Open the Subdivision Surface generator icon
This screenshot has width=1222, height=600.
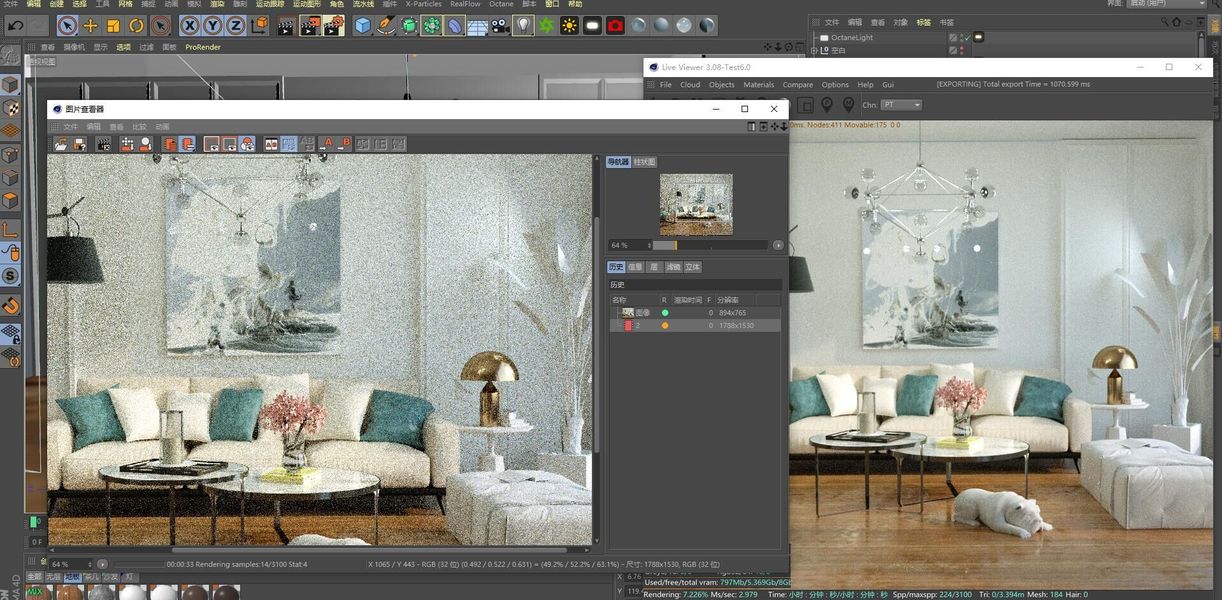point(409,25)
